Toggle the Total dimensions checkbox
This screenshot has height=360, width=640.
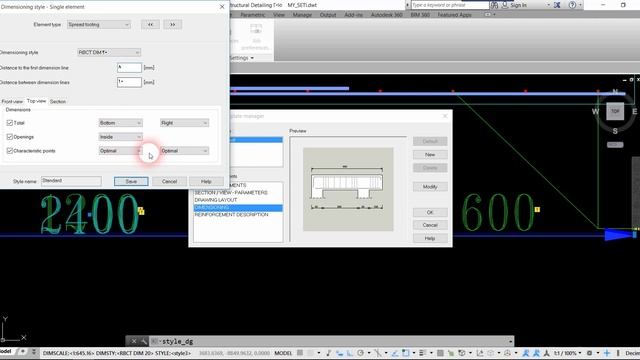click(10, 123)
